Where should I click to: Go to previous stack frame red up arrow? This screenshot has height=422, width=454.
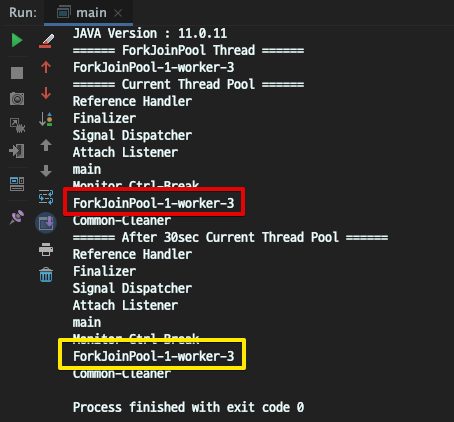46,67
